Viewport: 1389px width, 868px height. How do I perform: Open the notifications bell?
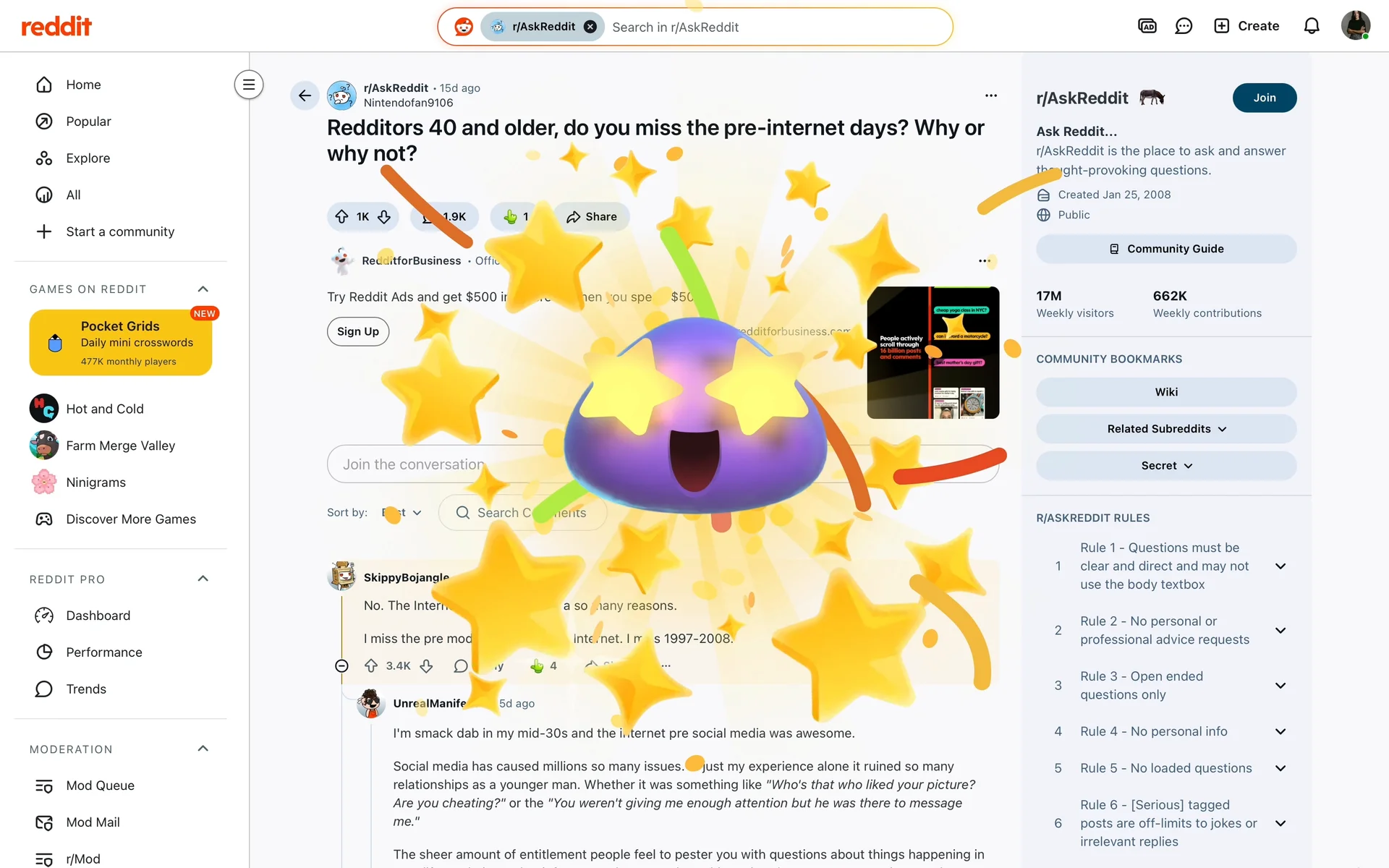(x=1312, y=26)
